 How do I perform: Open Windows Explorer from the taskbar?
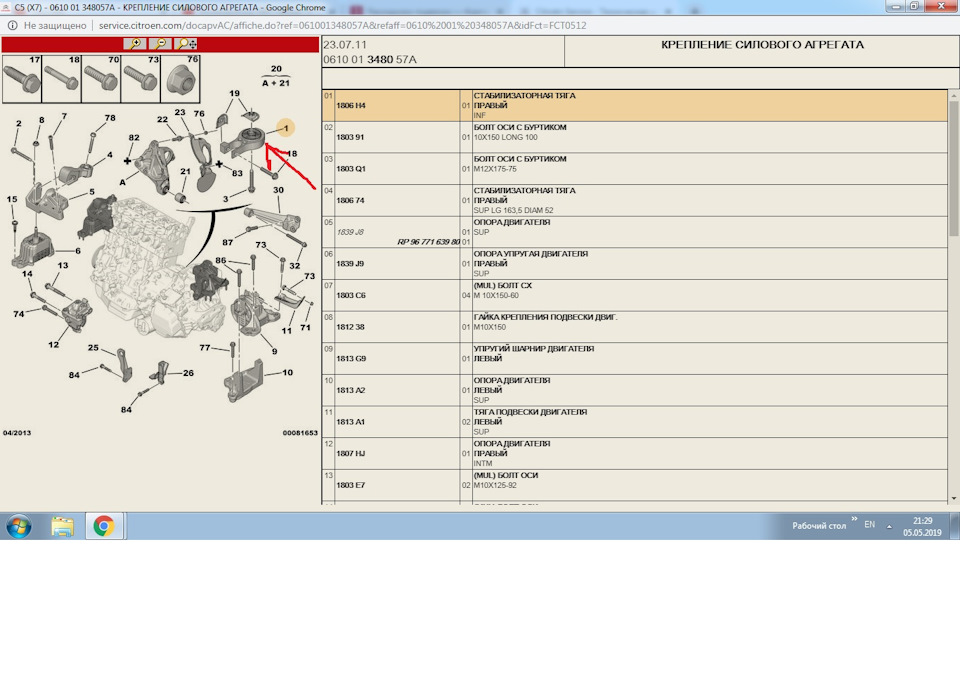[x=62, y=526]
